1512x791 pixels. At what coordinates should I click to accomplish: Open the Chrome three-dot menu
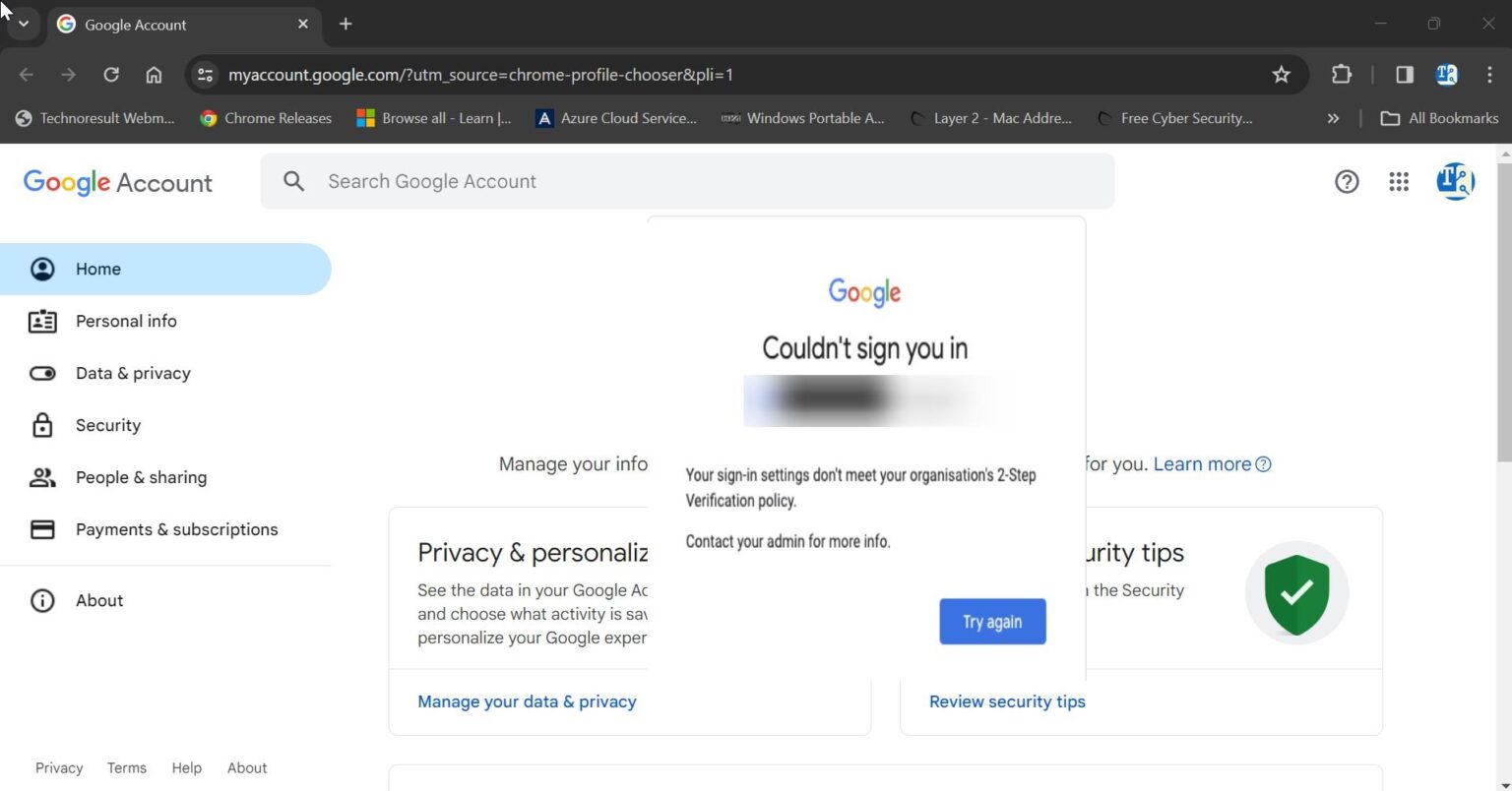(x=1489, y=75)
